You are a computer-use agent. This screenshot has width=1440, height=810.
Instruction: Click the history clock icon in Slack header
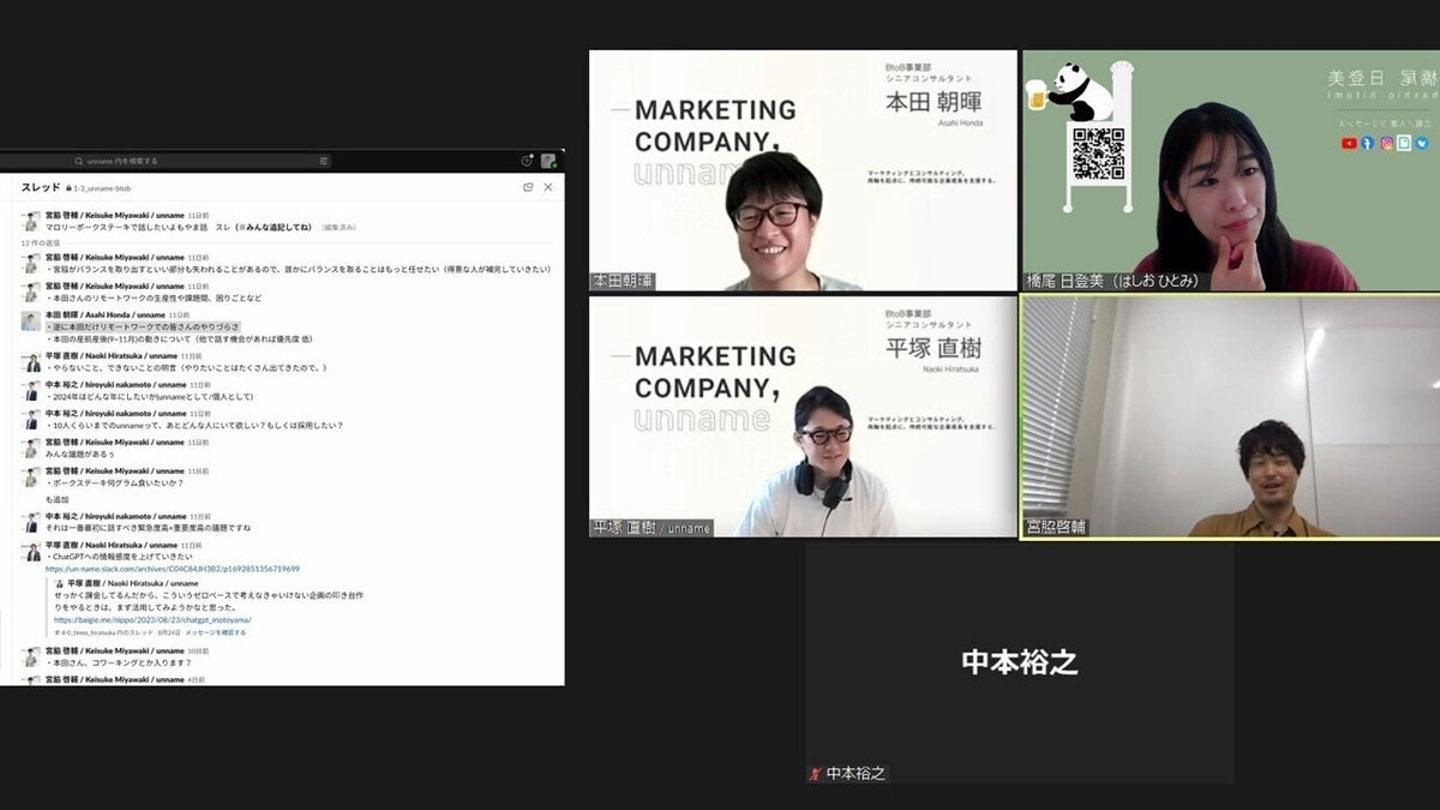click(527, 161)
